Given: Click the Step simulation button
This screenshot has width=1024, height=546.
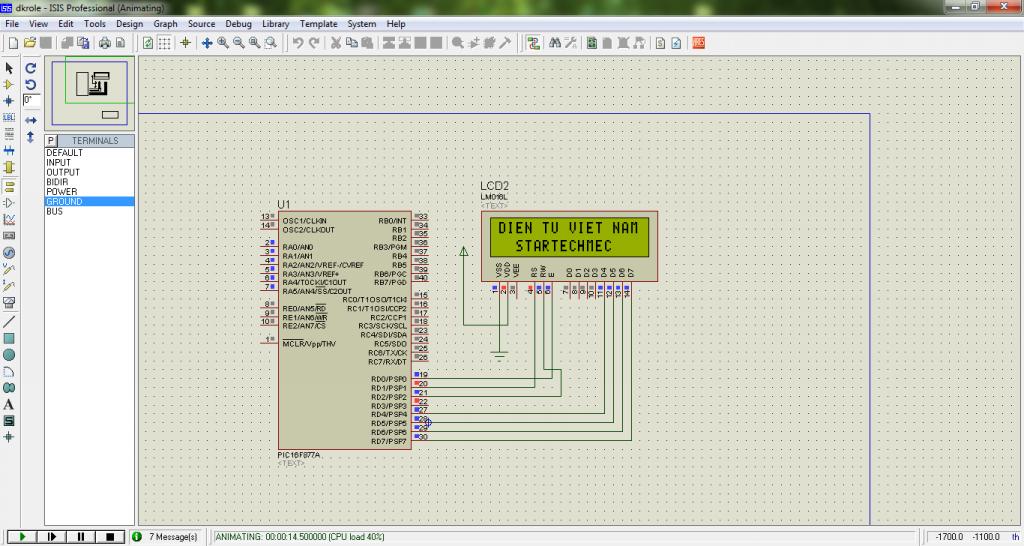Looking at the screenshot, I should (x=52, y=537).
